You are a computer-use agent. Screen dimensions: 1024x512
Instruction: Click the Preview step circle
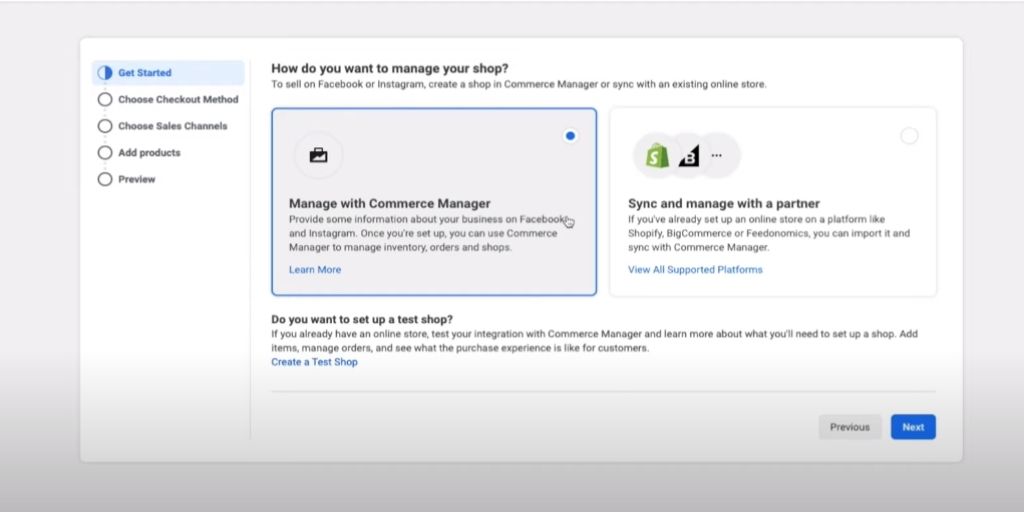[x=104, y=179]
